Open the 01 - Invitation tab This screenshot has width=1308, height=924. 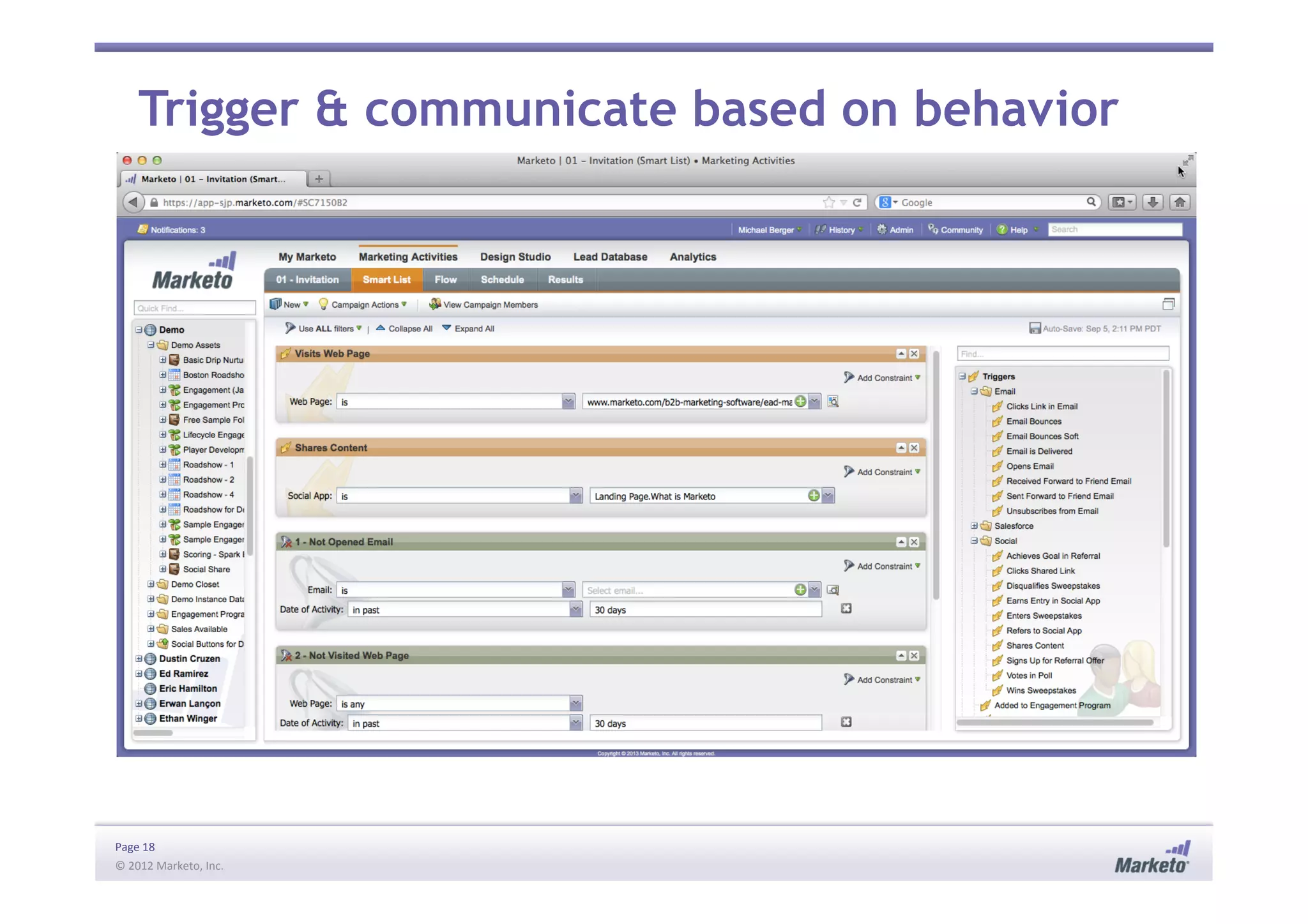307,280
